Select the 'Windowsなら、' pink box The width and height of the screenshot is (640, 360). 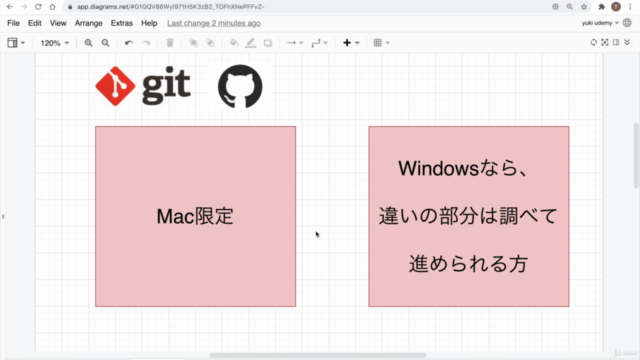point(469,216)
